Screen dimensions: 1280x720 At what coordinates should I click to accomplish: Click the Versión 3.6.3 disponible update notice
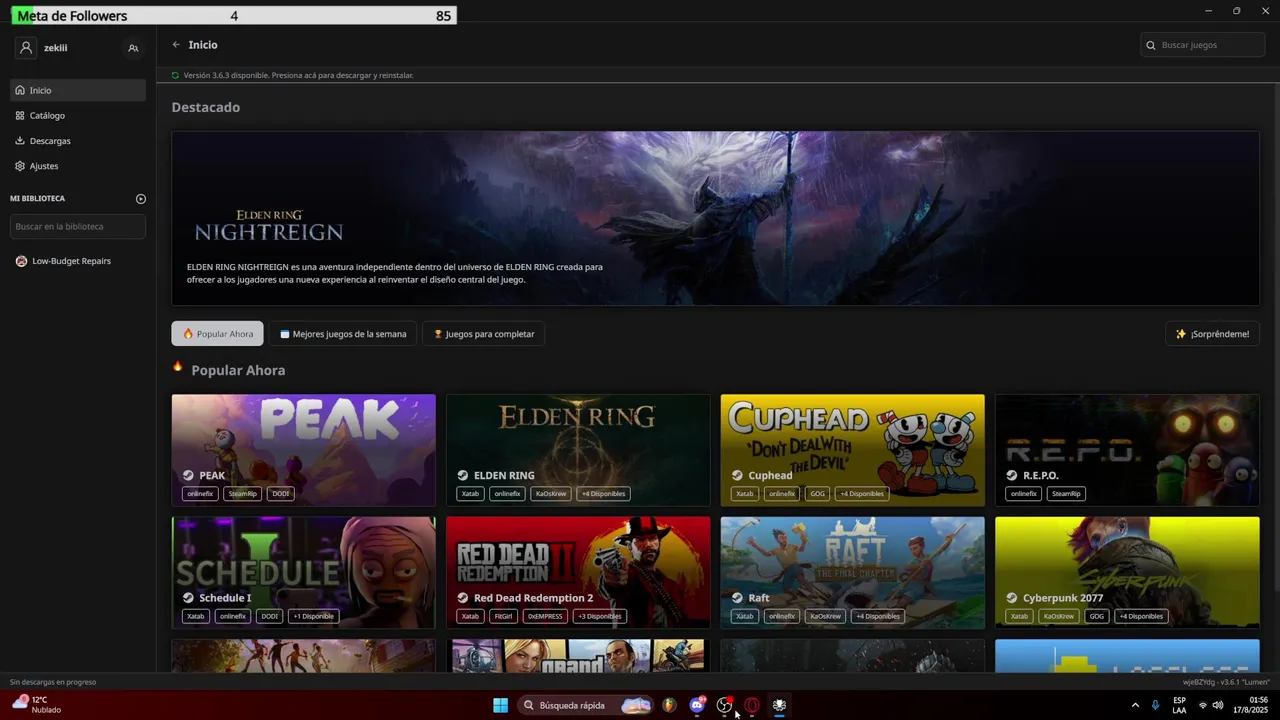click(x=292, y=75)
